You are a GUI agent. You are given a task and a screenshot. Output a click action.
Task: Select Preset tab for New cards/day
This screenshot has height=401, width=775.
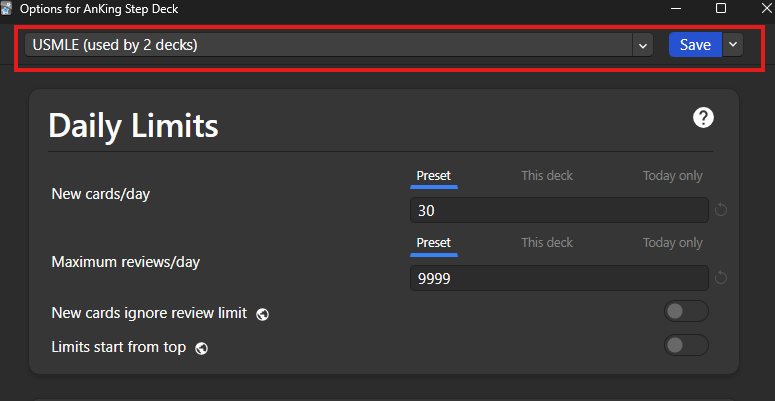point(434,176)
